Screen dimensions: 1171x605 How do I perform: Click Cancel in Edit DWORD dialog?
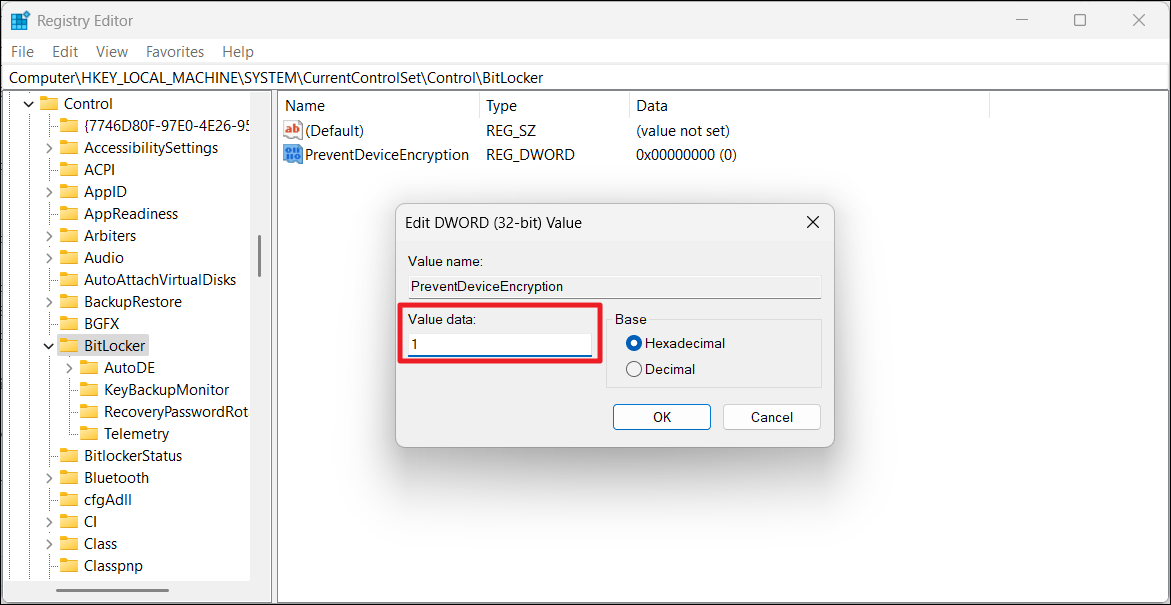(771, 417)
